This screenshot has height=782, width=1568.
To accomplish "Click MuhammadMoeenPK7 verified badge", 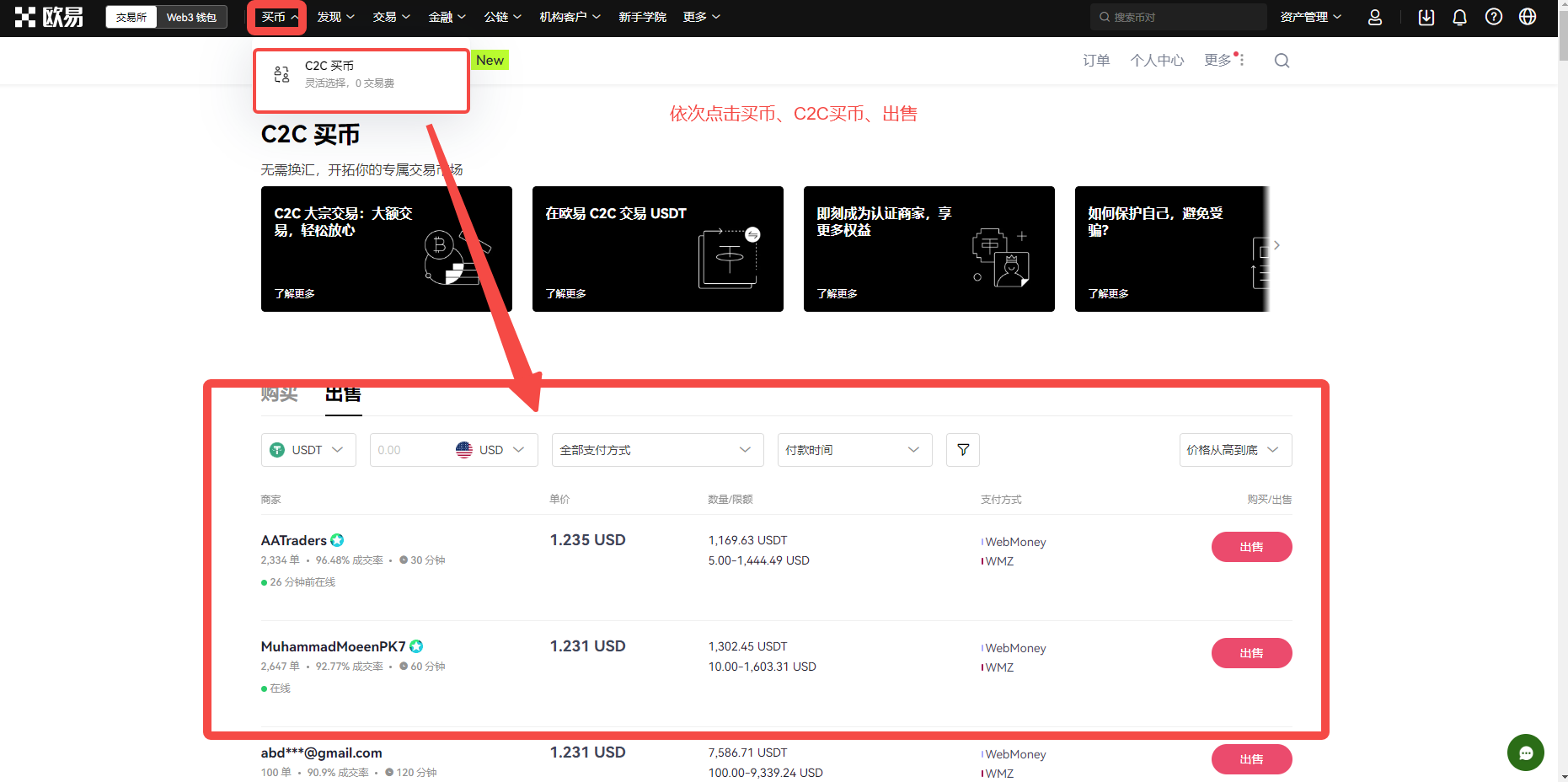I will coord(416,646).
